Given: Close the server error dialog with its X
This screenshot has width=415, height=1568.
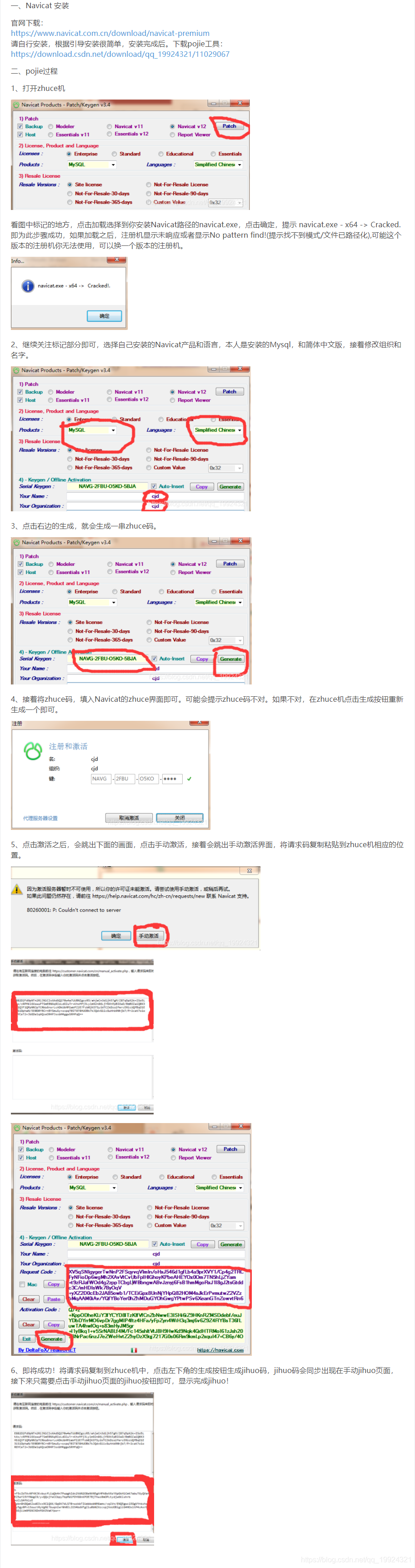Looking at the screenshot, I should point(249,870).
